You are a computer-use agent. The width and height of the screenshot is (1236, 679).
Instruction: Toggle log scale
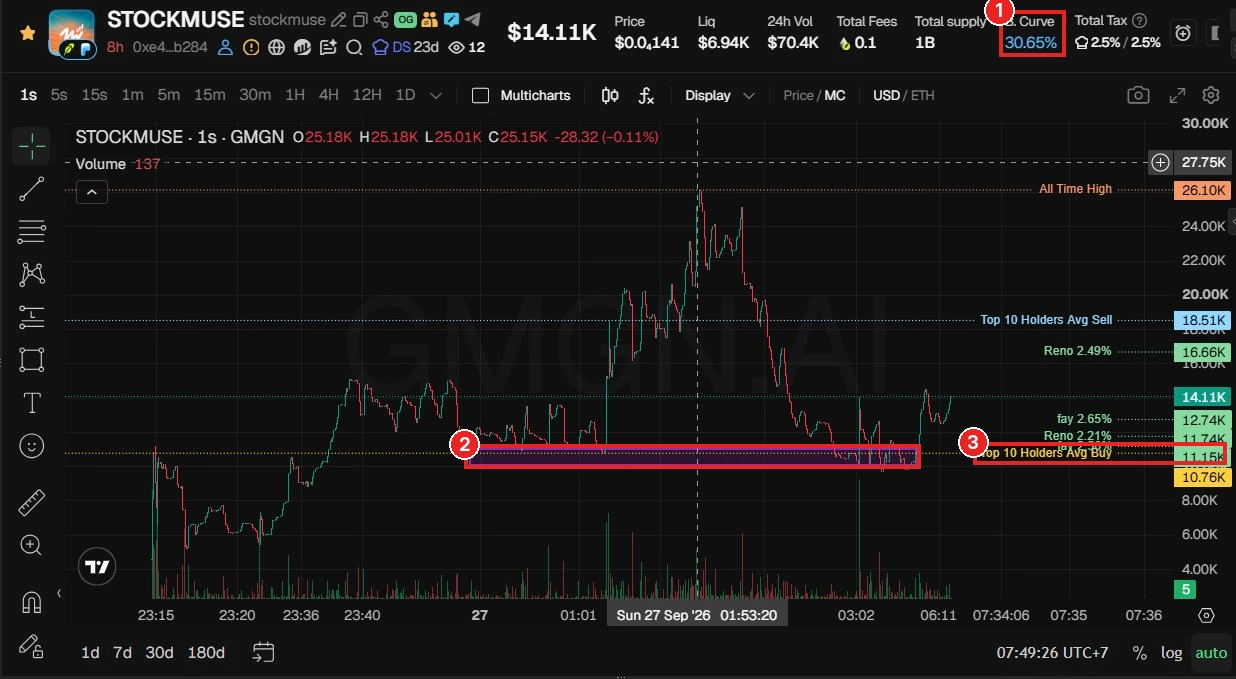[x=1170, y=653]
